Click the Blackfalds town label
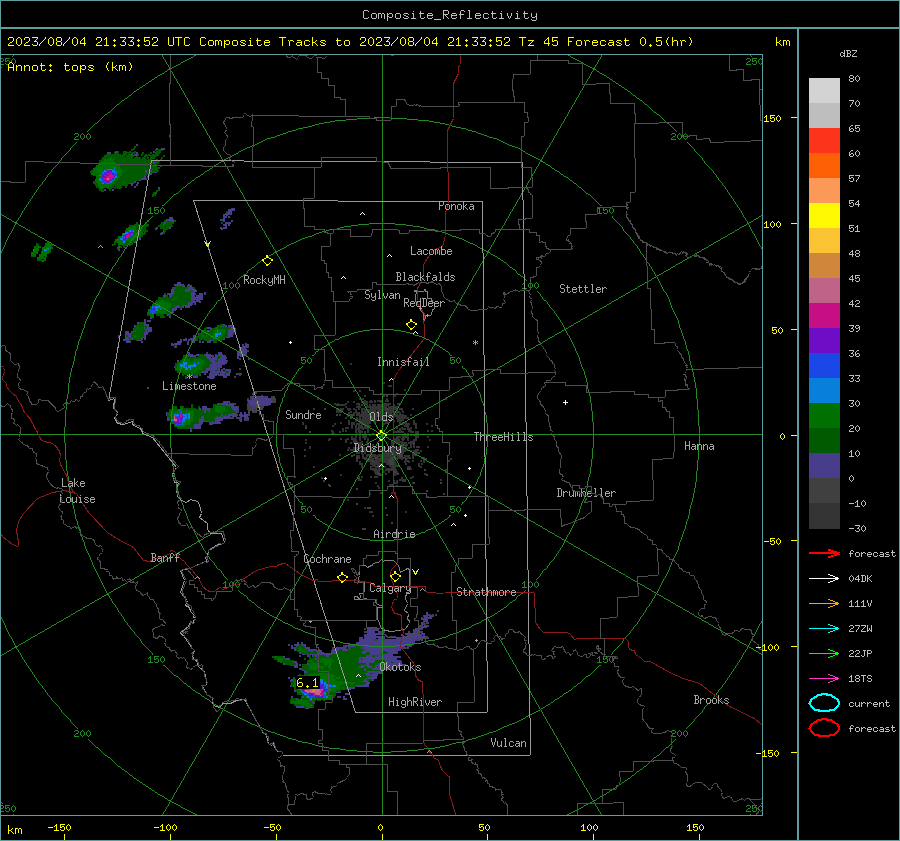This screenshot has height=841, width=900. click(425, 277)
